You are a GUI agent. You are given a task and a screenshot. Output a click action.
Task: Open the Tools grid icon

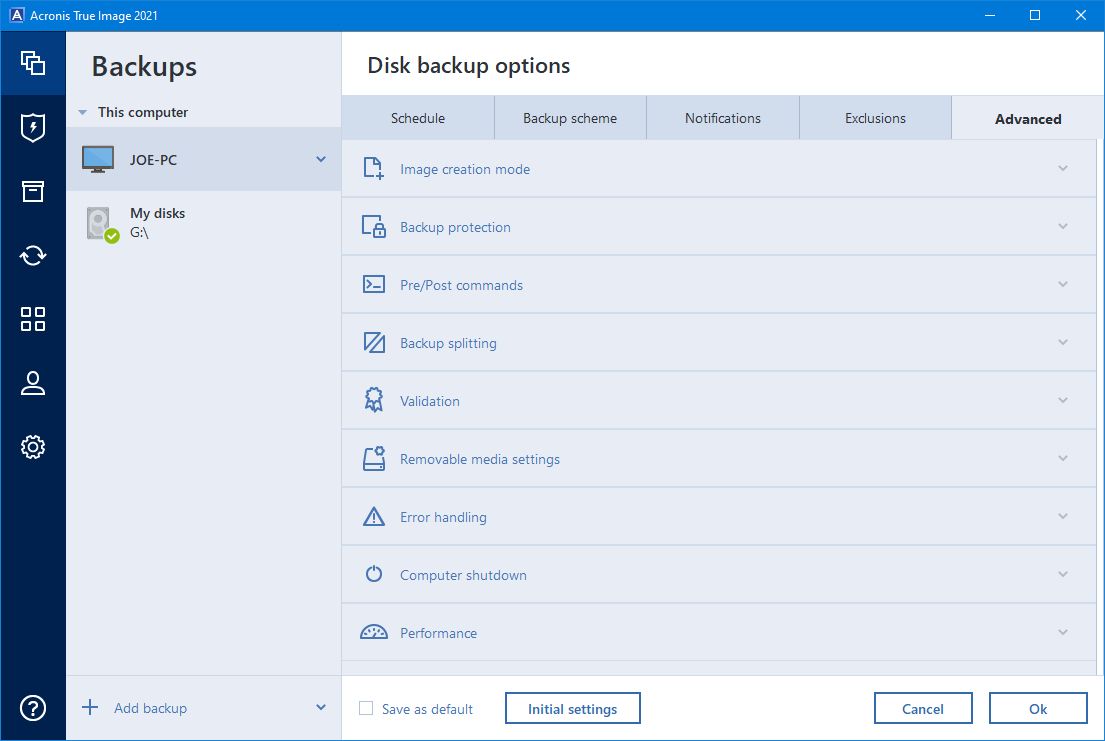32,319
